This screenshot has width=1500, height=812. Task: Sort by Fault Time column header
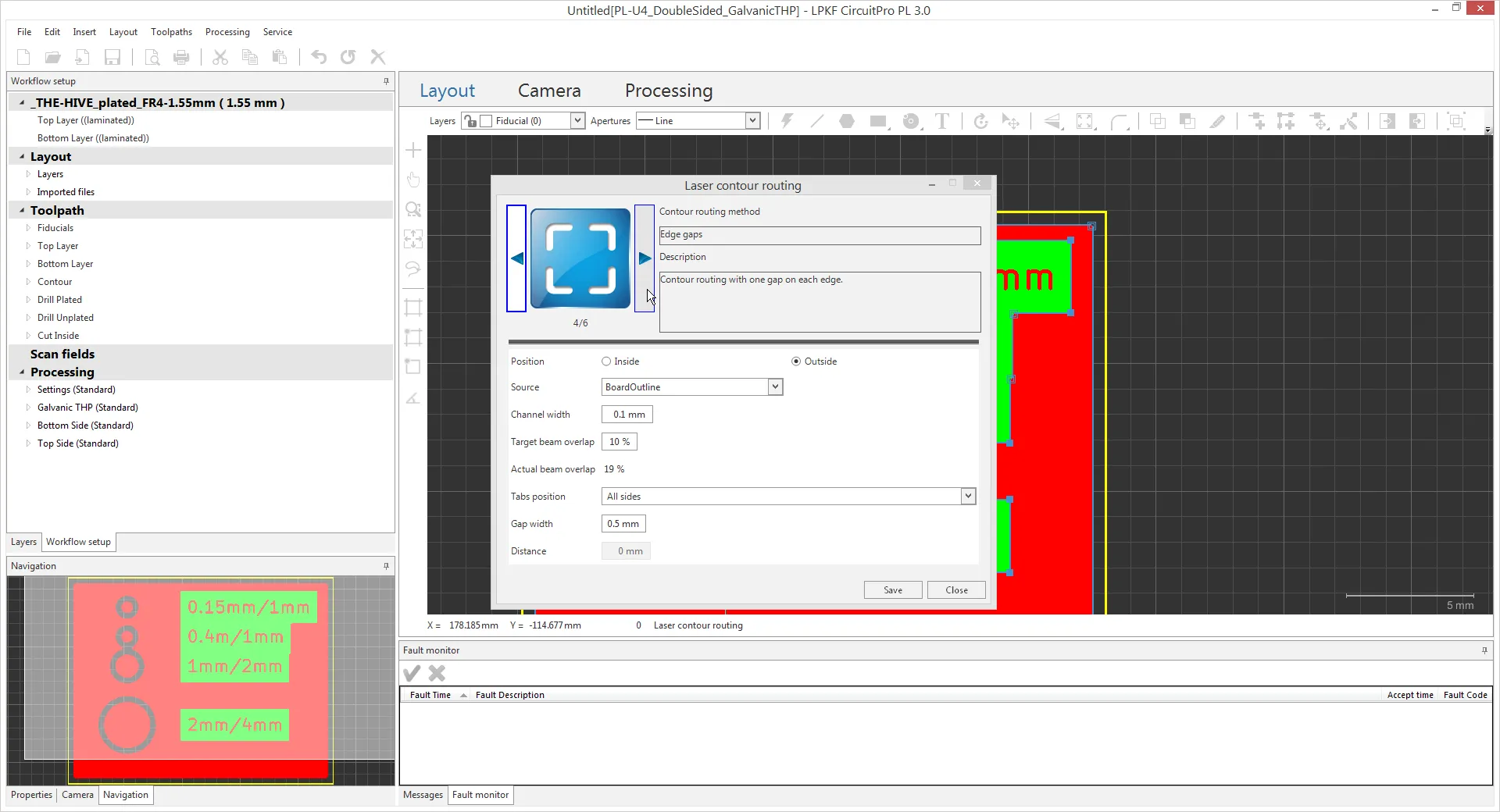coord(430,695)
